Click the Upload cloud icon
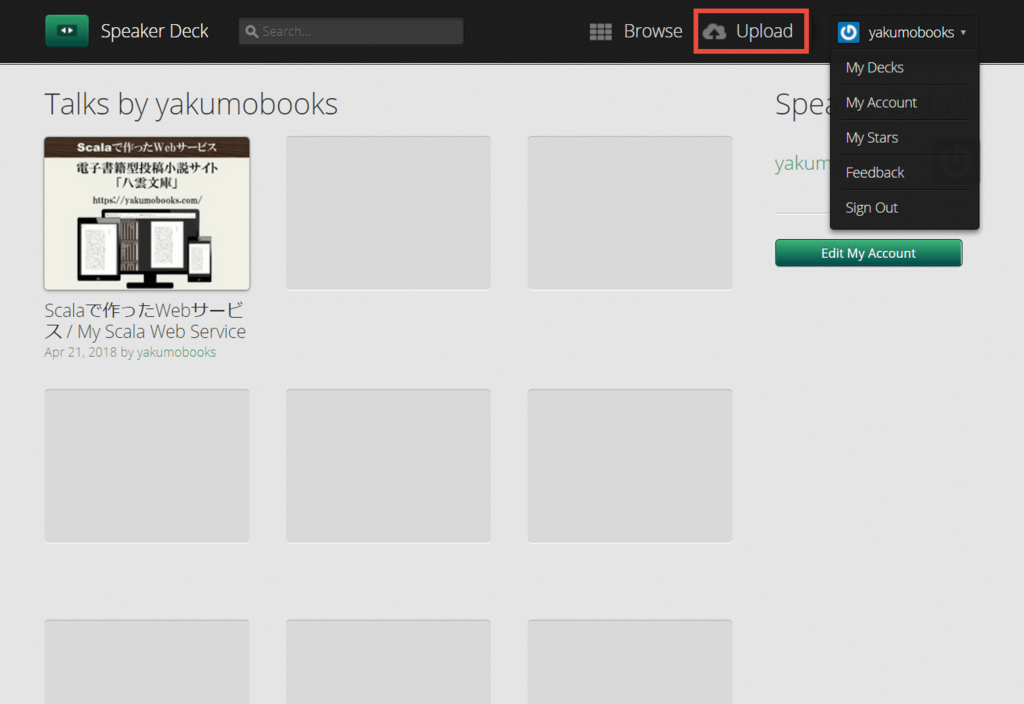1024x704 pixels. (x=714, y=31)
